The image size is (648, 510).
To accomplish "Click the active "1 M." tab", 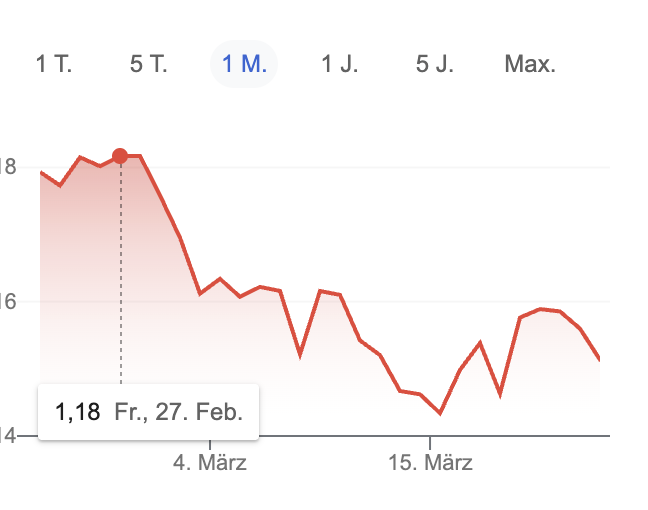I will (x=244, y=65).
